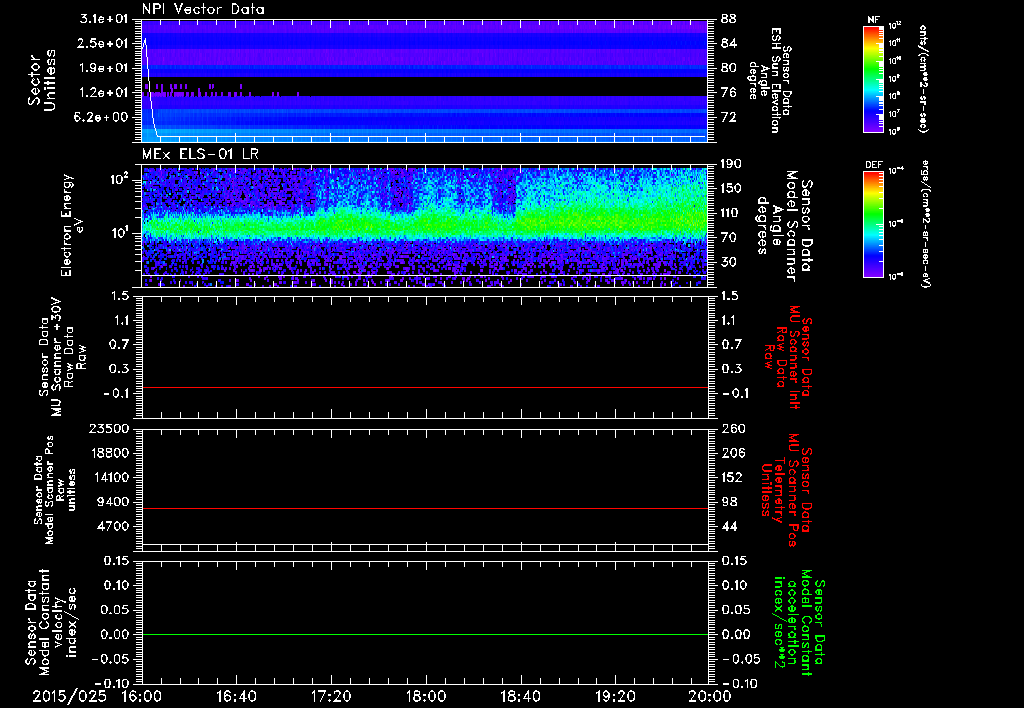The width and height of the screenshot is (1024, 708).
Task: Click the 3.1e+01 sector tick label
Action: click(106, 18)
